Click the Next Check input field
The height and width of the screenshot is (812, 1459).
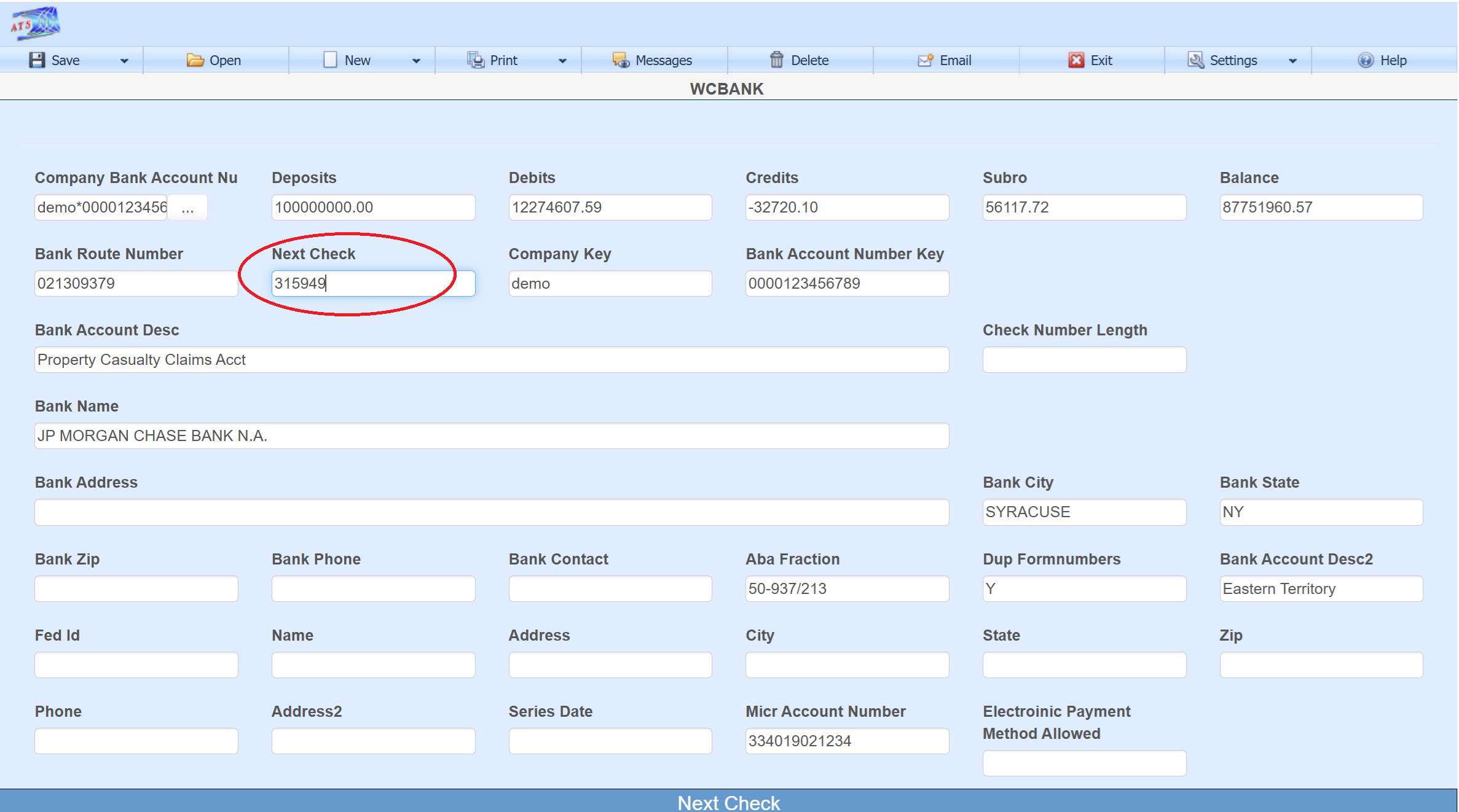click(373, 284)
